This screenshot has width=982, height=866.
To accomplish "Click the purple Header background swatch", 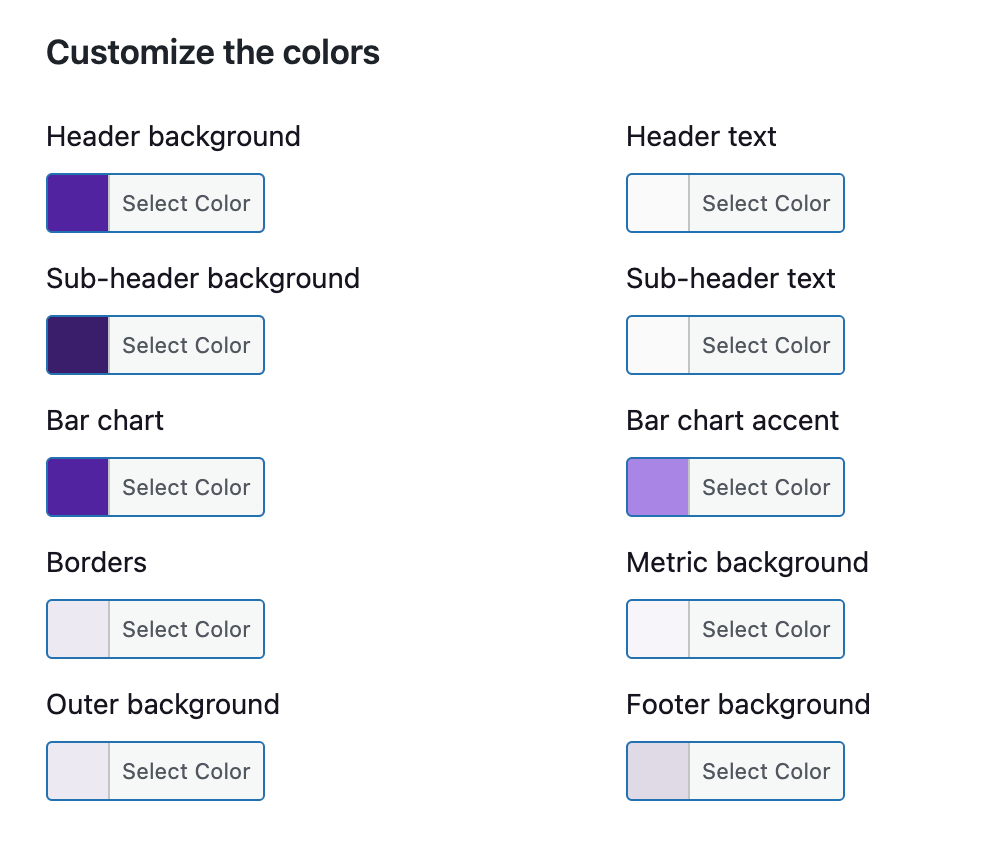I will (x=77, y=203).
